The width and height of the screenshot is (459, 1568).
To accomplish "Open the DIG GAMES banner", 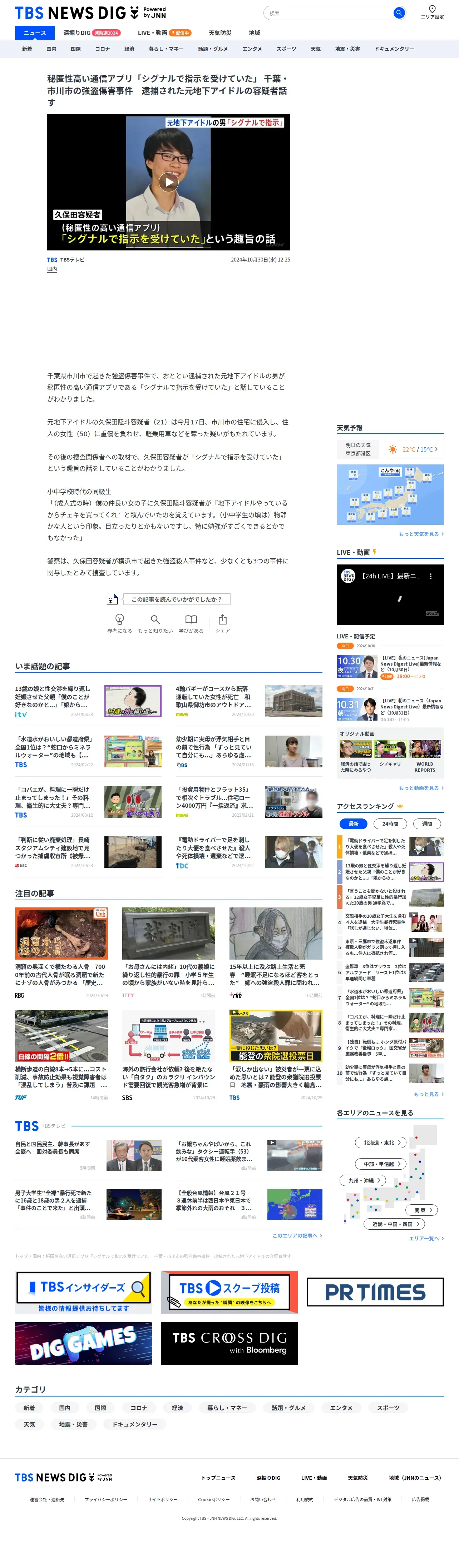I will [83, 1343].
